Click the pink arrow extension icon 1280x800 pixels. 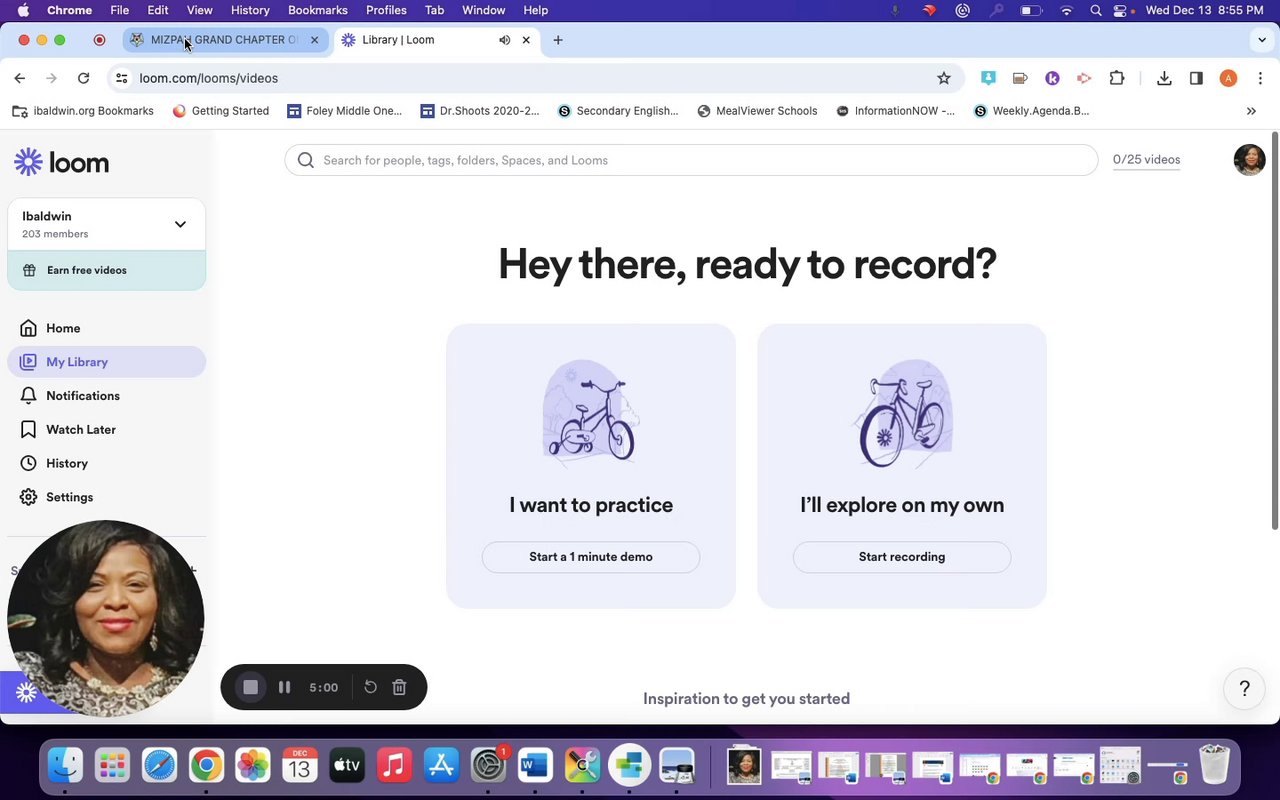1084,78
